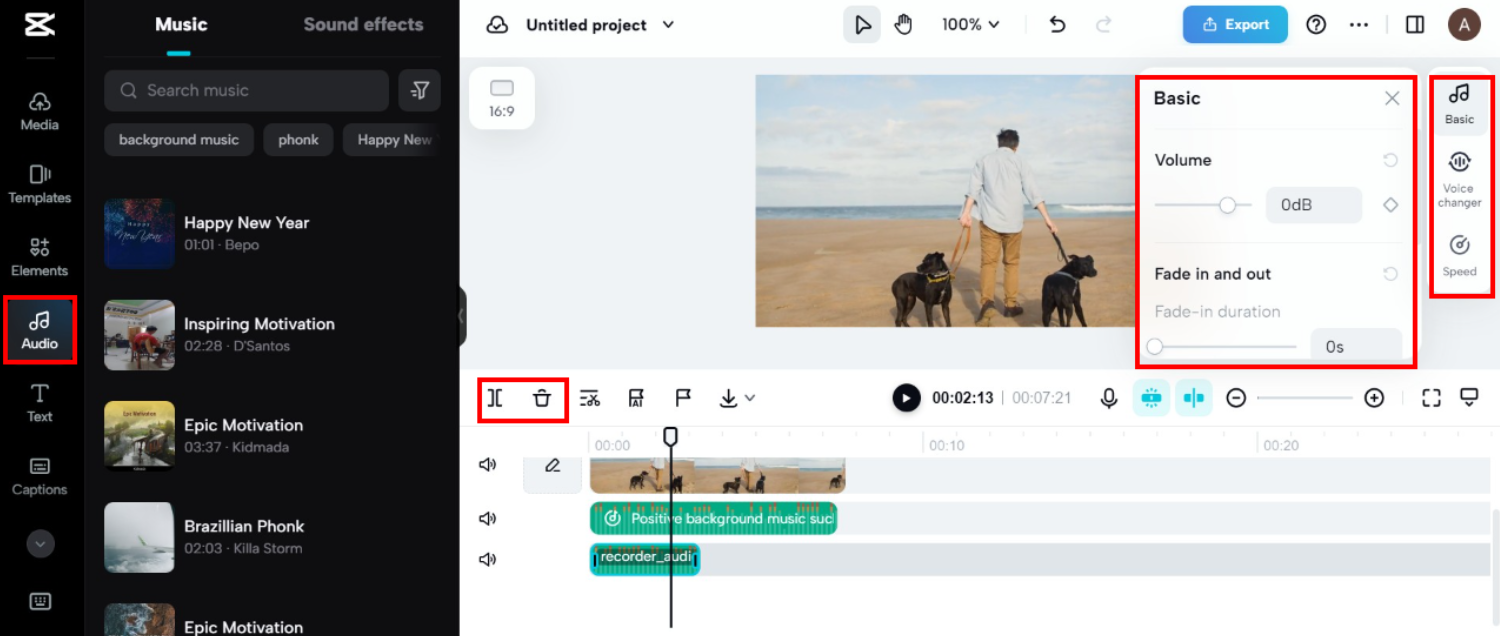The width and height of the screenshot is (1500, 636).
Task: Toggle timeline magnet snapping
Action: pos(1151,398)
